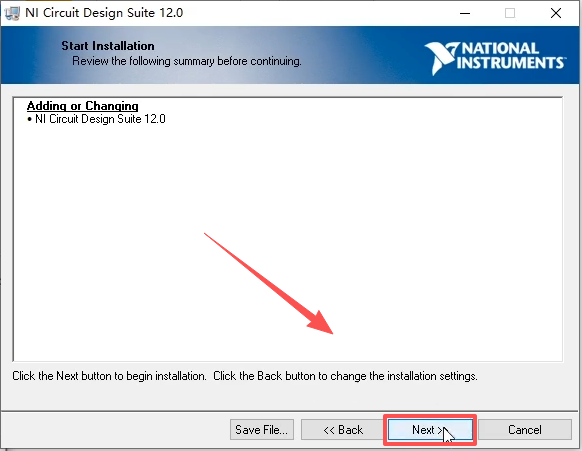
Task: Click the installer icon in the title bar
Action: tap(12, 13)
